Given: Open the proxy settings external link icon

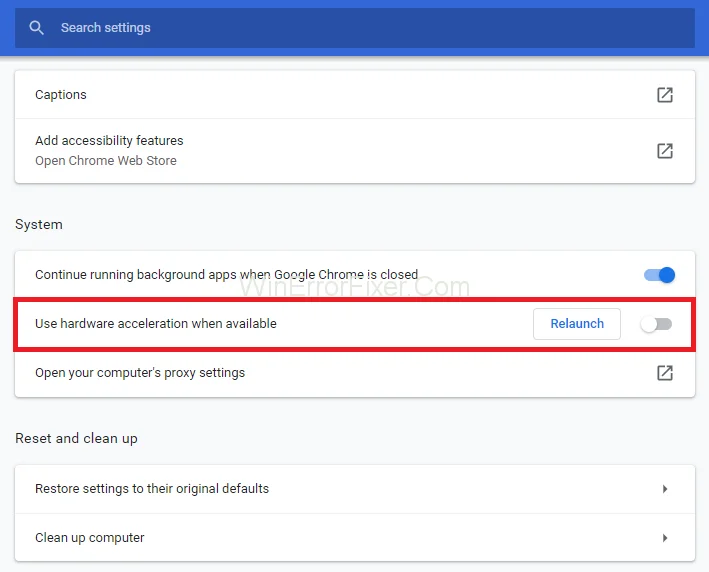Looking at the screenshot, I should tap(665, 373).
